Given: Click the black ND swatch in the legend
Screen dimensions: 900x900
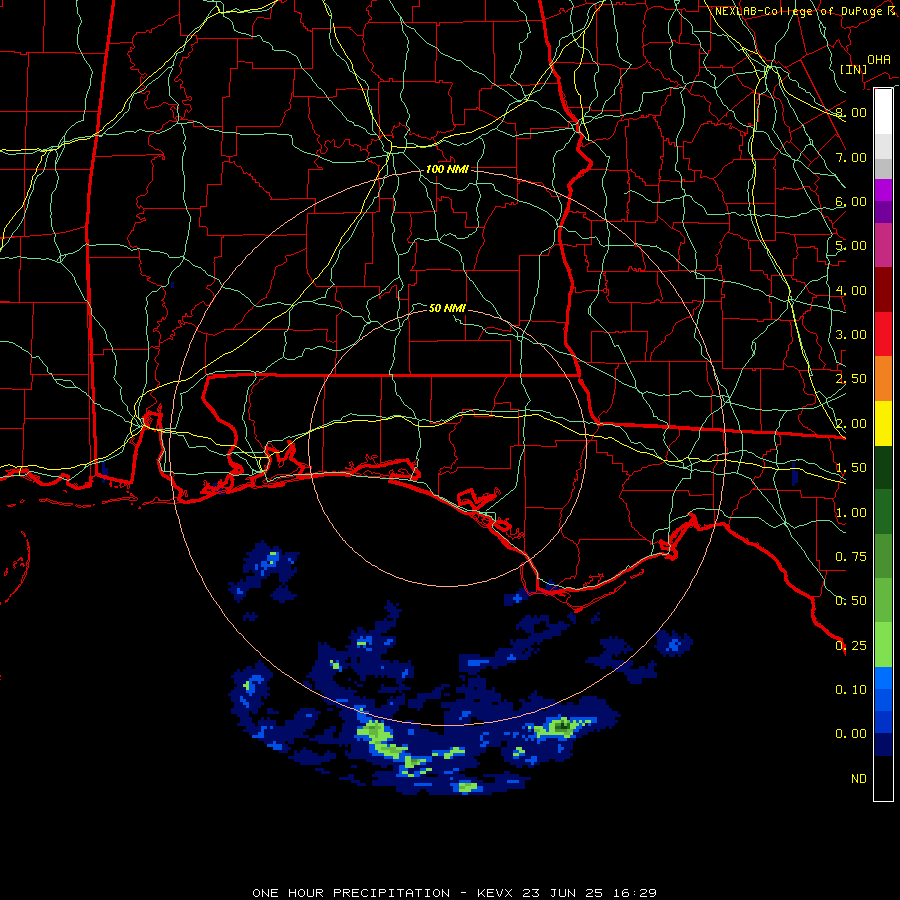Looking at the screenshot, I should click(883, 778).
